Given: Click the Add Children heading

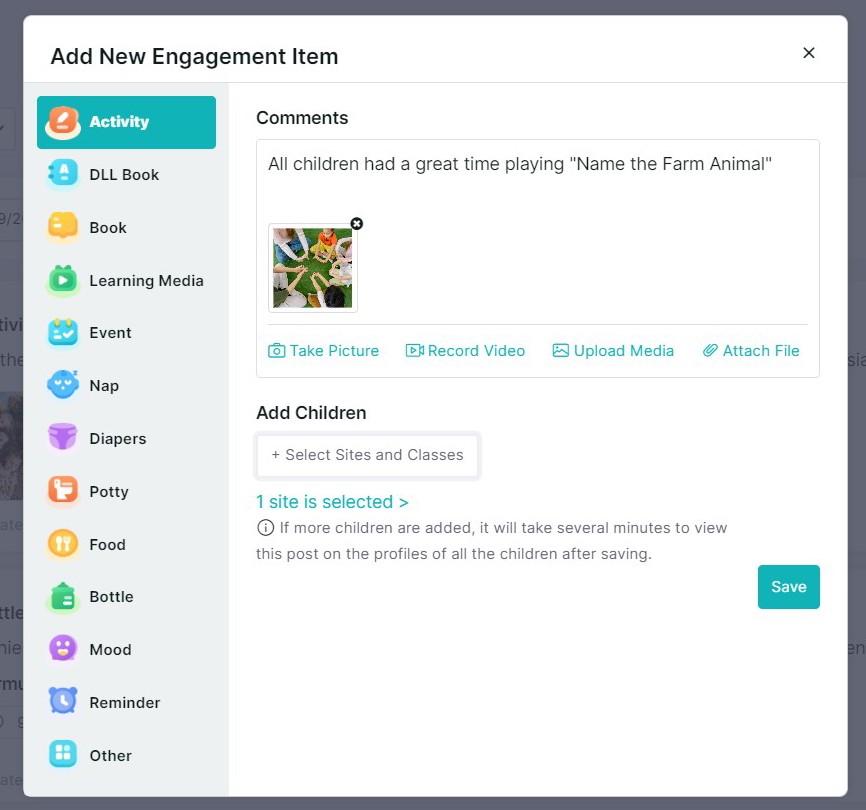Looking at the screenshot, I should pyautogui.click(x=311, y=412).
